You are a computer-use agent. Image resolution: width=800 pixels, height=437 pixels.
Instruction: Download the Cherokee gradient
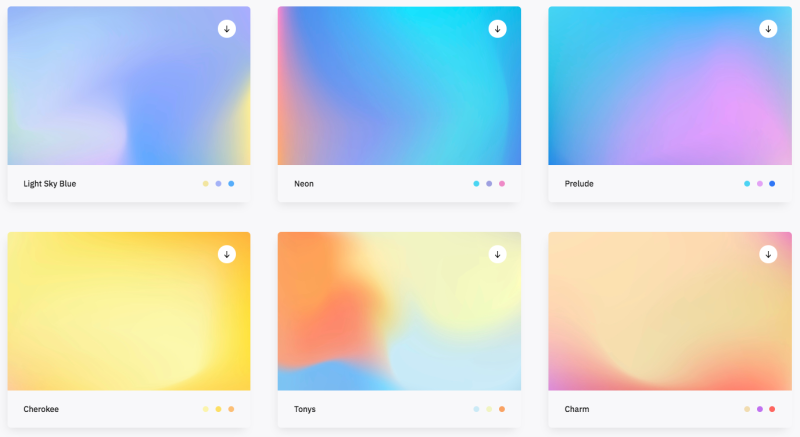[x=227, y=254]
